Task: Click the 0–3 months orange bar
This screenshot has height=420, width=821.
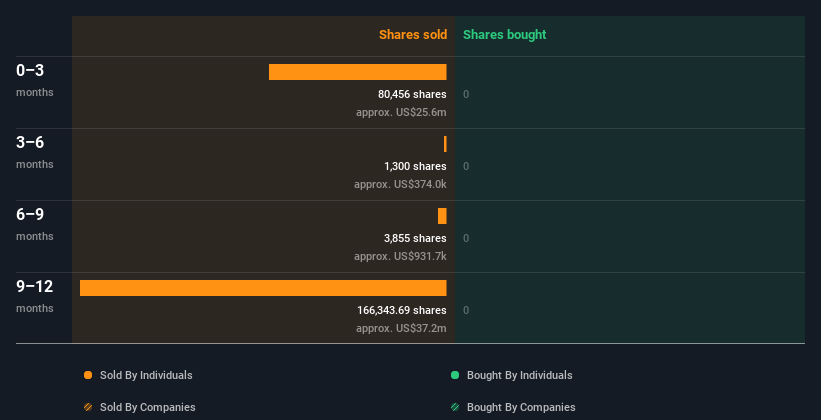Action: (x=358, y=72)
